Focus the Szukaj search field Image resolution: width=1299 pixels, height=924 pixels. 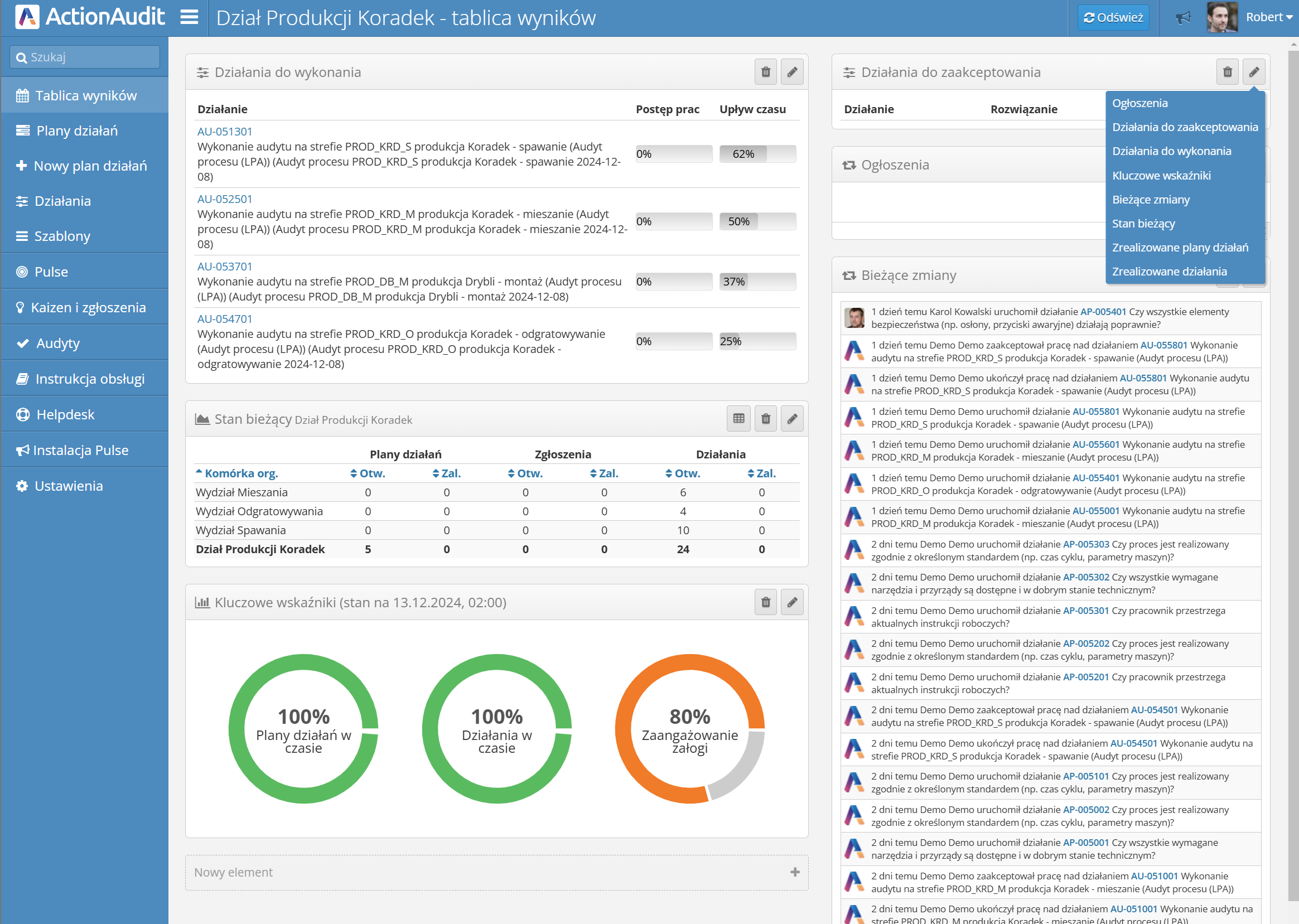[85, 57]
